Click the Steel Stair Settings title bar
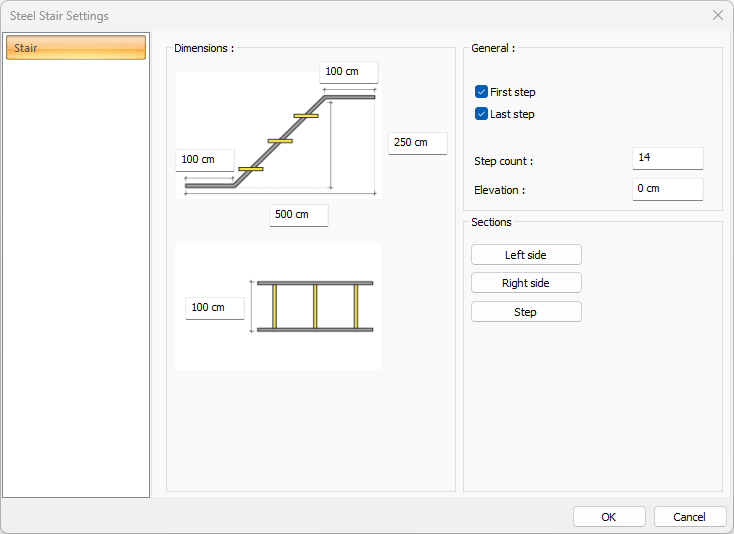The width and height of the screenshot is (734, 534). [300, 16]
